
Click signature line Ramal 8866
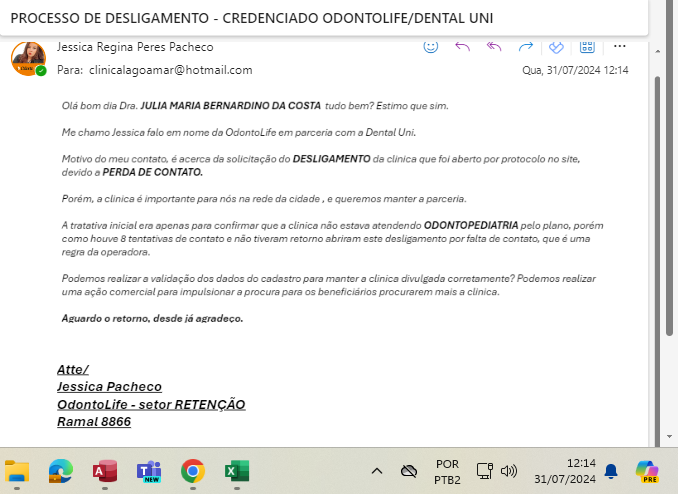pyautogui.click(x=94, y=421)
